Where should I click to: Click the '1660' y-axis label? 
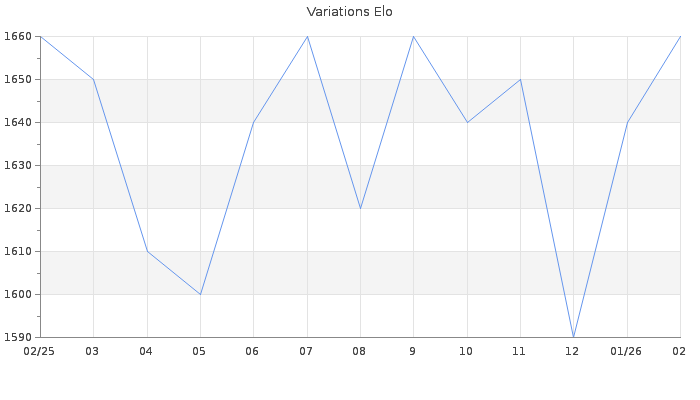[20, 37]
